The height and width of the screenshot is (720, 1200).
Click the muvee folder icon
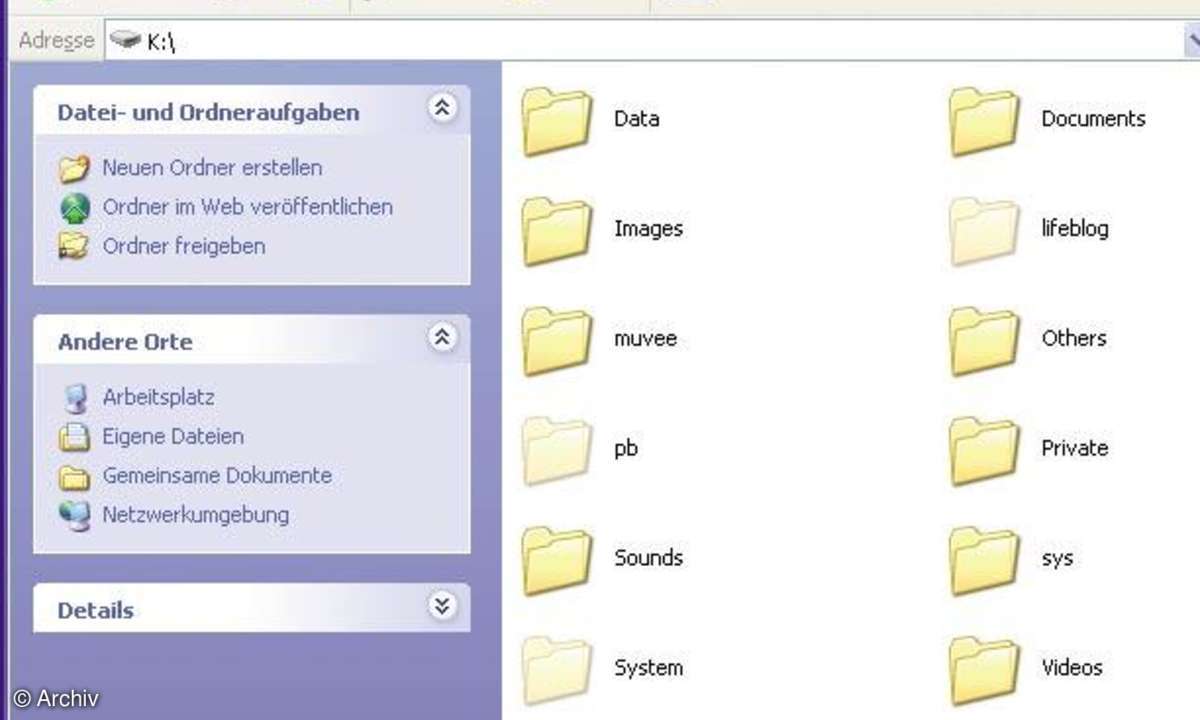(558, 341)
